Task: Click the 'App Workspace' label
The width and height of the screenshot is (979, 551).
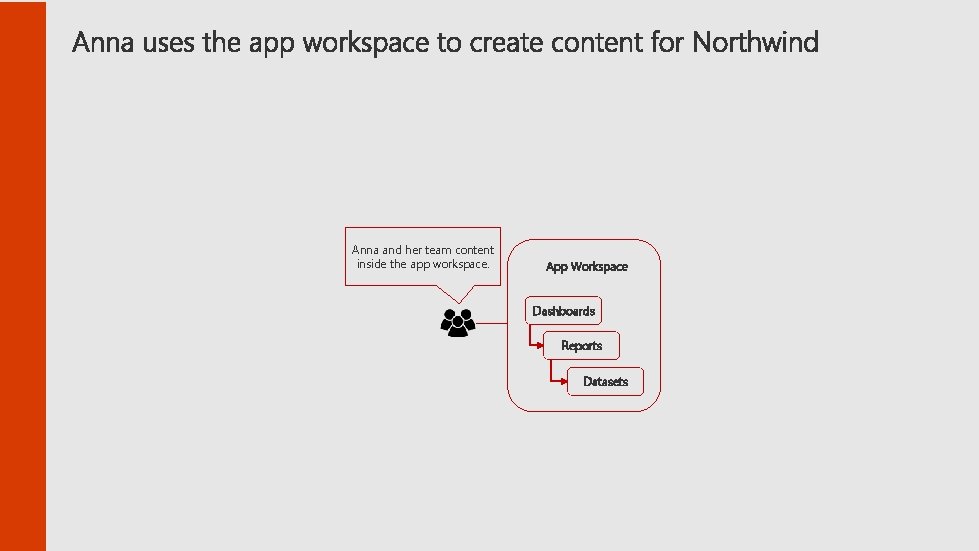Action: click(x=586, y=266)
